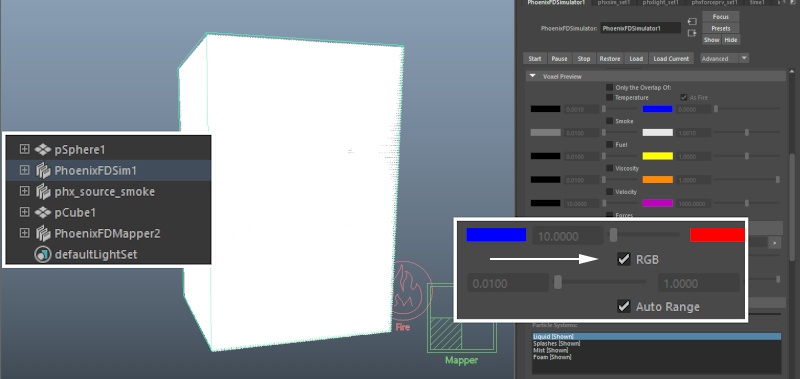Viewport: 800px width, 379px height.
Task: Collapse the Voxel Preview section
Action: (x=533, y=76)
